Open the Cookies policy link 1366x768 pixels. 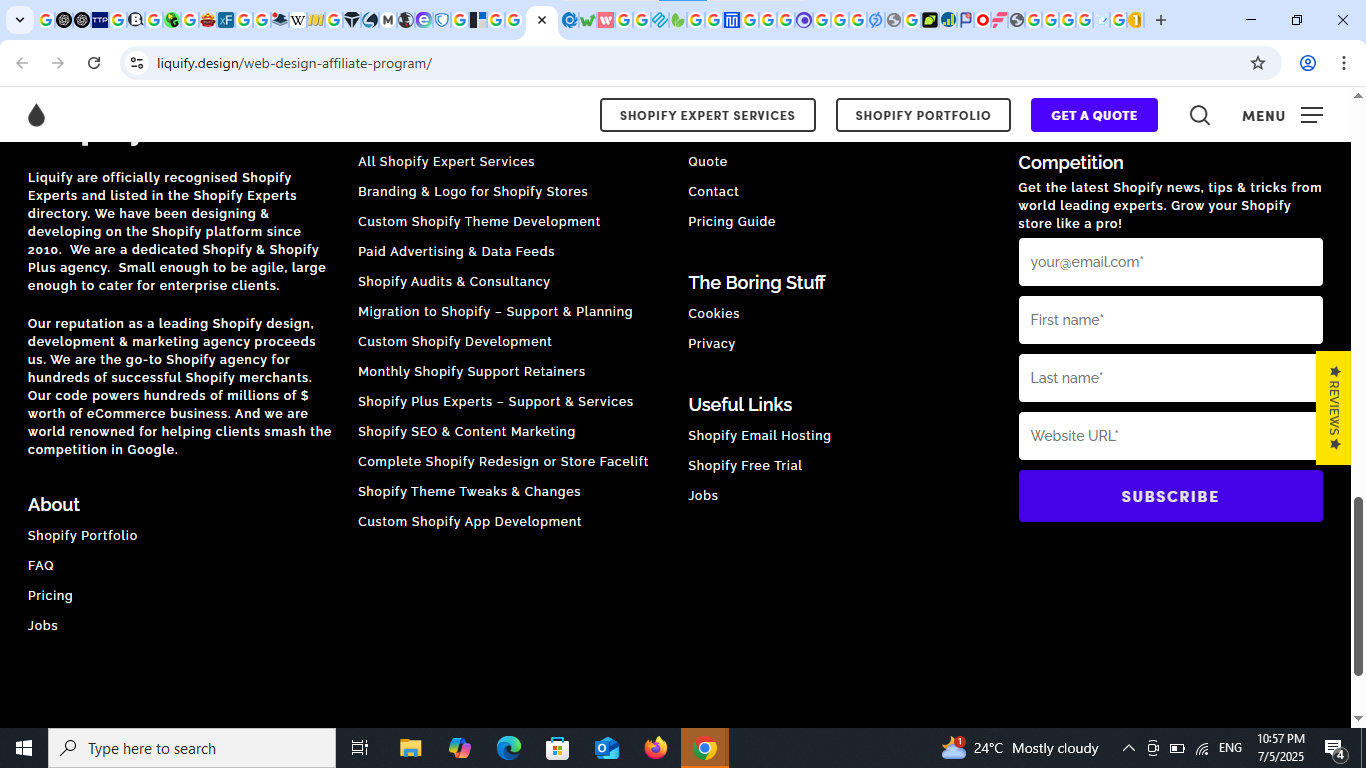pos(714,314)
